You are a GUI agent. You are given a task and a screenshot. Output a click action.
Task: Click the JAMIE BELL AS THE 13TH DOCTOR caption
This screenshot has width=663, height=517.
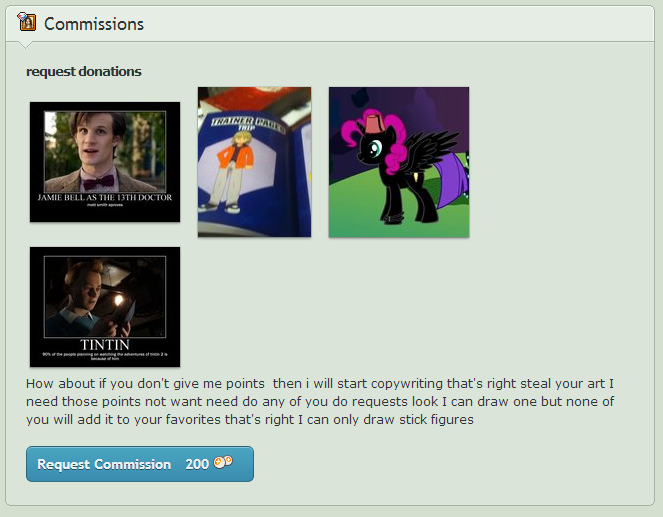tap(105, 197)
